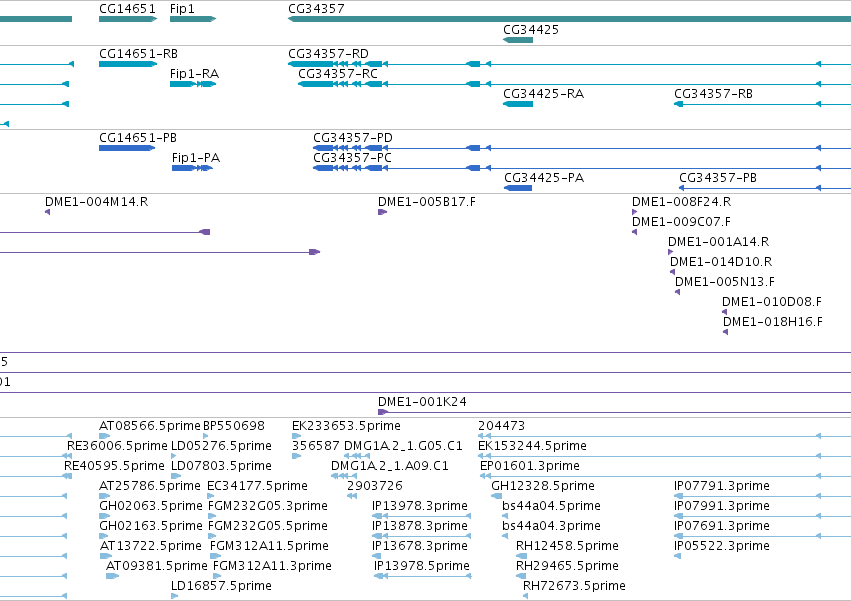851x601 pixels.
Task: Select the CG34357-RC transcript label
Action: coord(338,74)
